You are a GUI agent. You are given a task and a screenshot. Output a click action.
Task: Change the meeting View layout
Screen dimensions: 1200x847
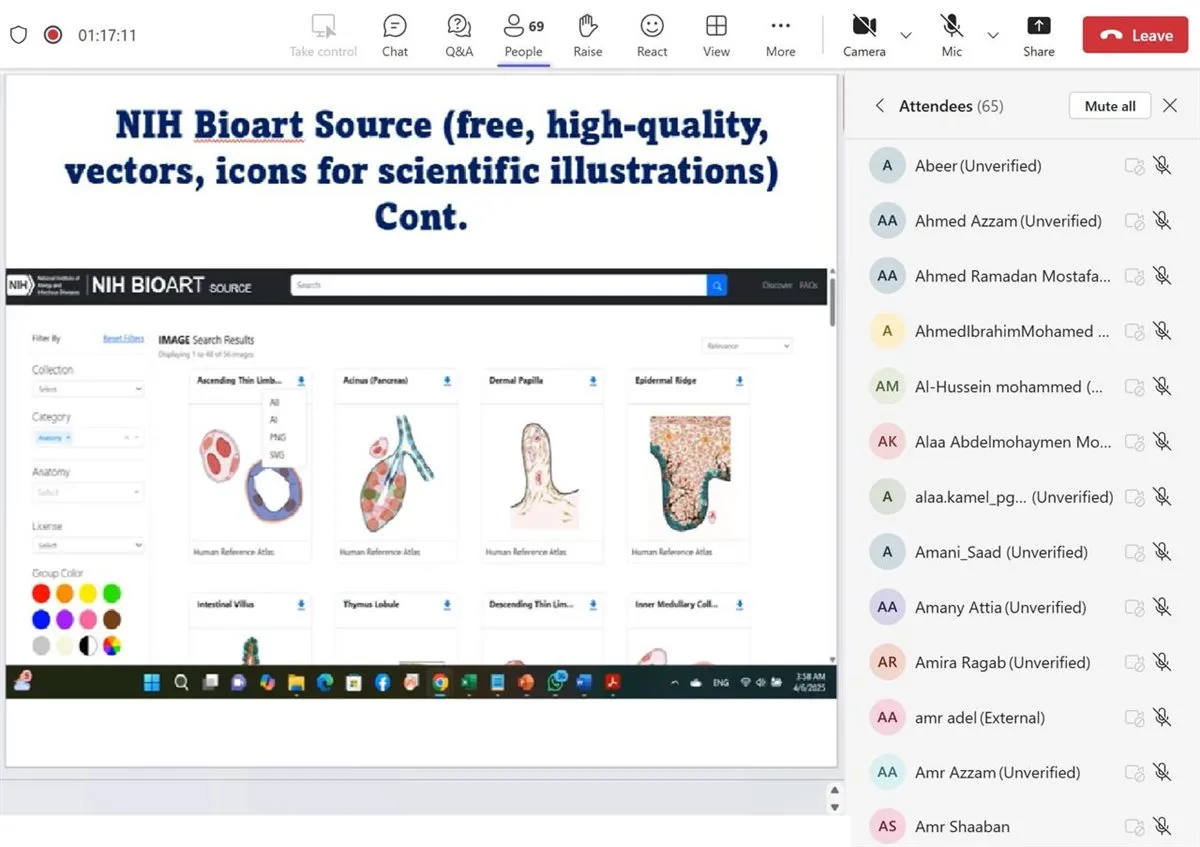click(716, 35)
